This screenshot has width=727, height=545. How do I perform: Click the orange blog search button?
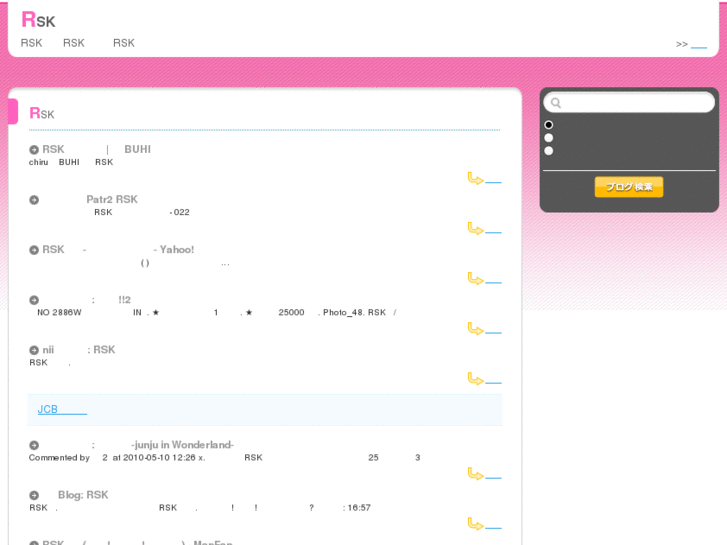pos(629,187)
